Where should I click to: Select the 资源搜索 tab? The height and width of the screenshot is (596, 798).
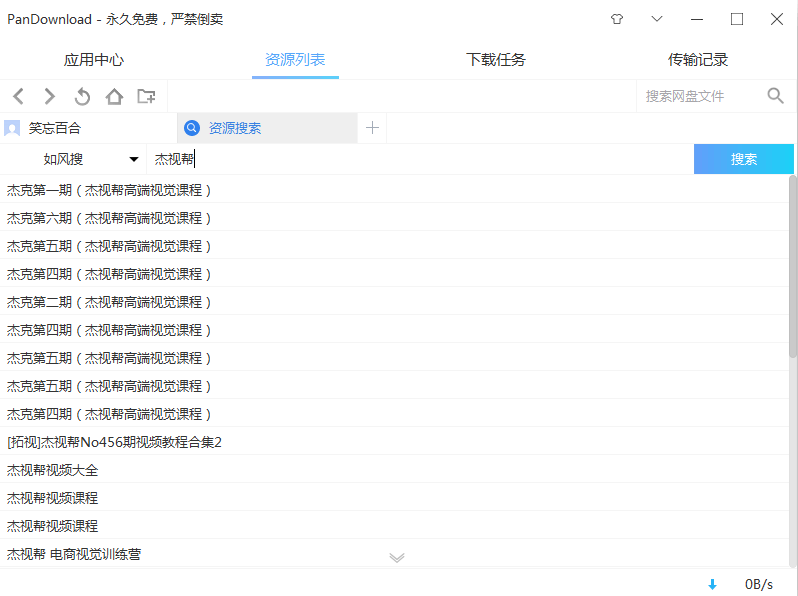(x=267, y=128)
